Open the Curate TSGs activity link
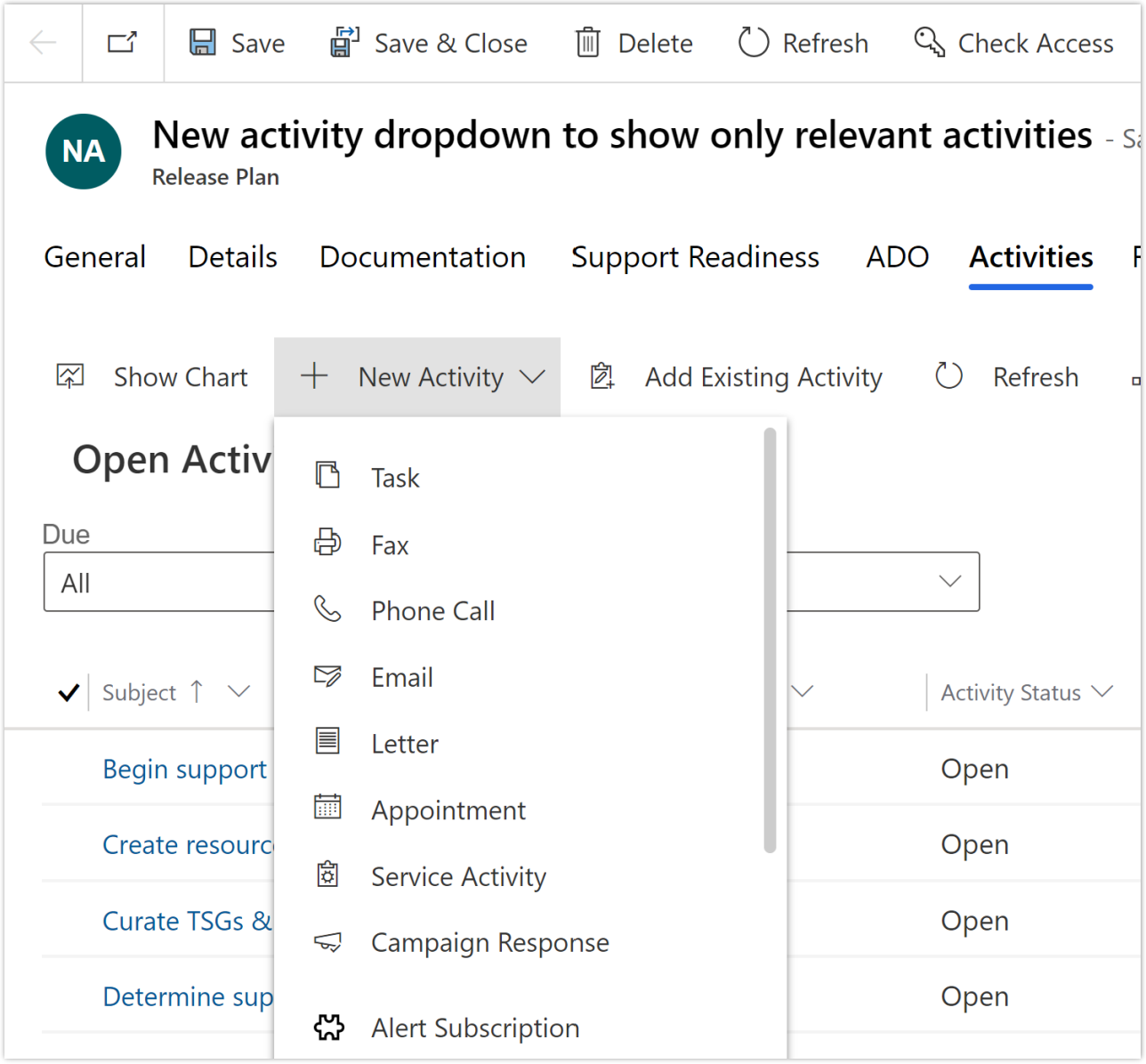The width and height of the screenshot is (1146, 1064). click(187, 921)
